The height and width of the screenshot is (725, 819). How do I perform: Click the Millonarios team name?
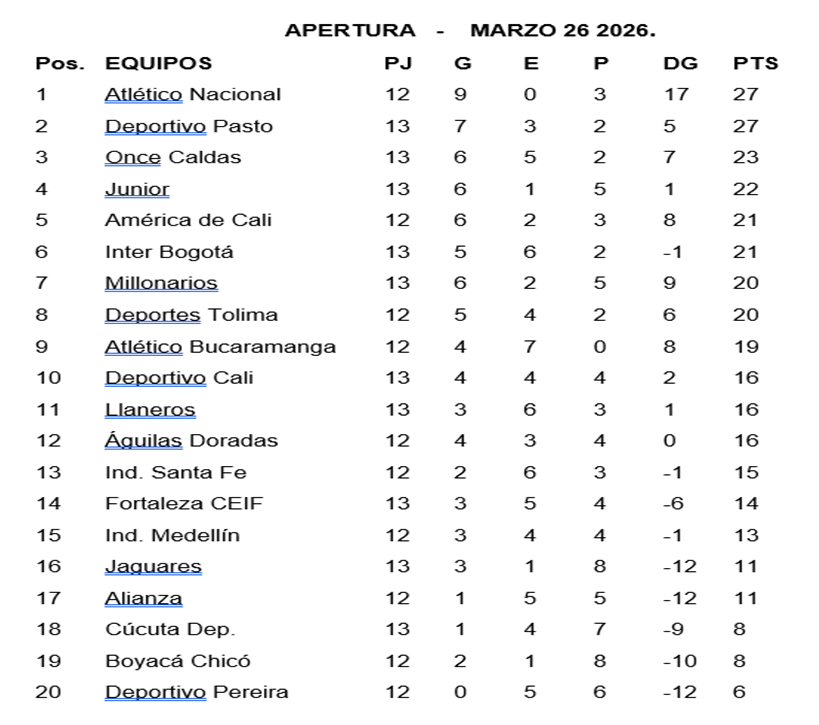(x=161, y=283)
